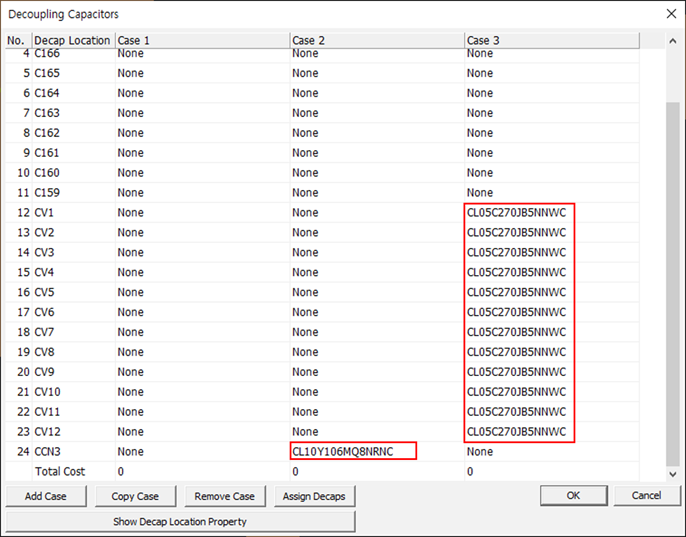
Task: Confirm with the OK button
Action: tap(573, 496)
